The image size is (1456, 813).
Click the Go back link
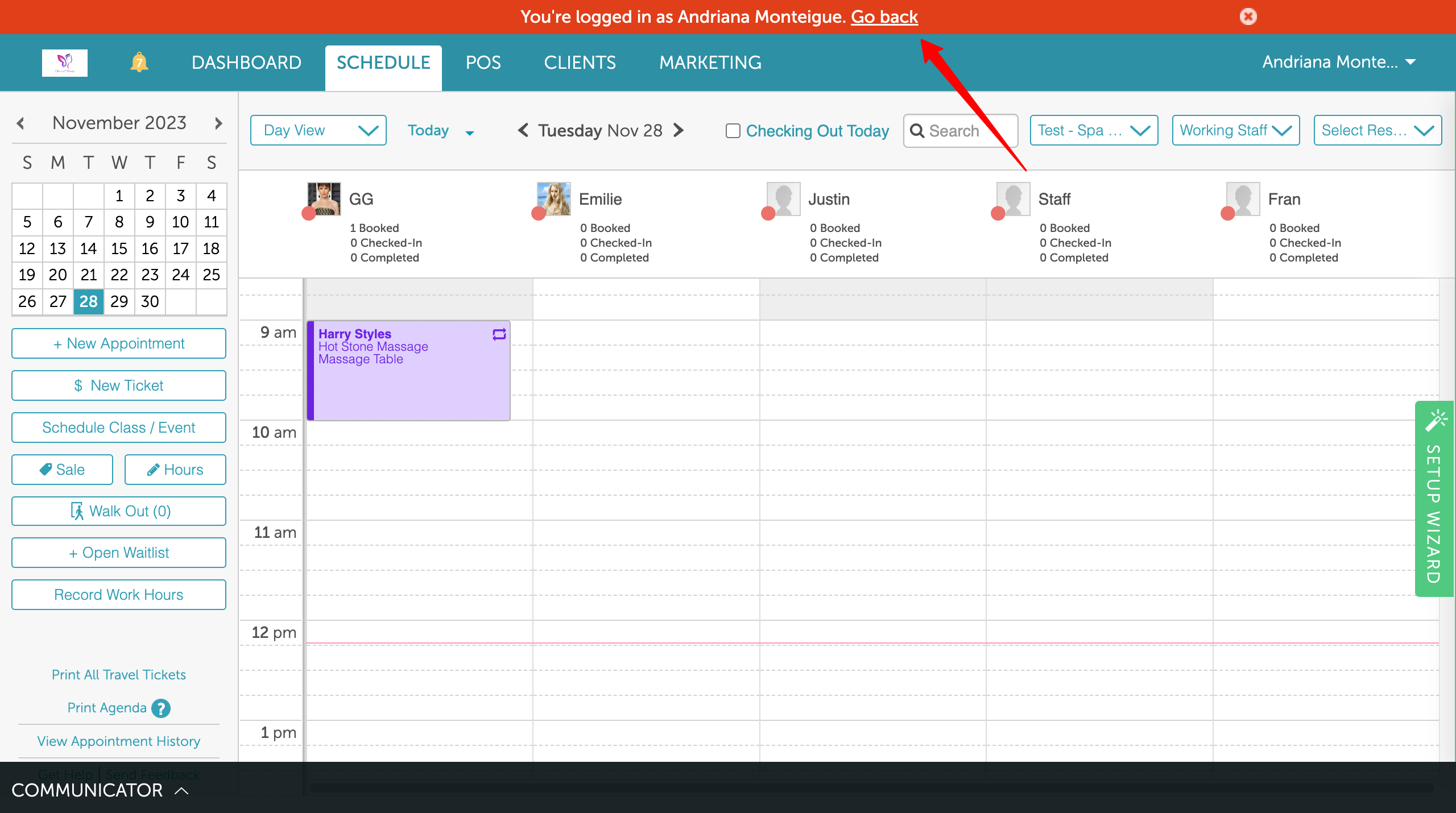click(x=884, y=17)
